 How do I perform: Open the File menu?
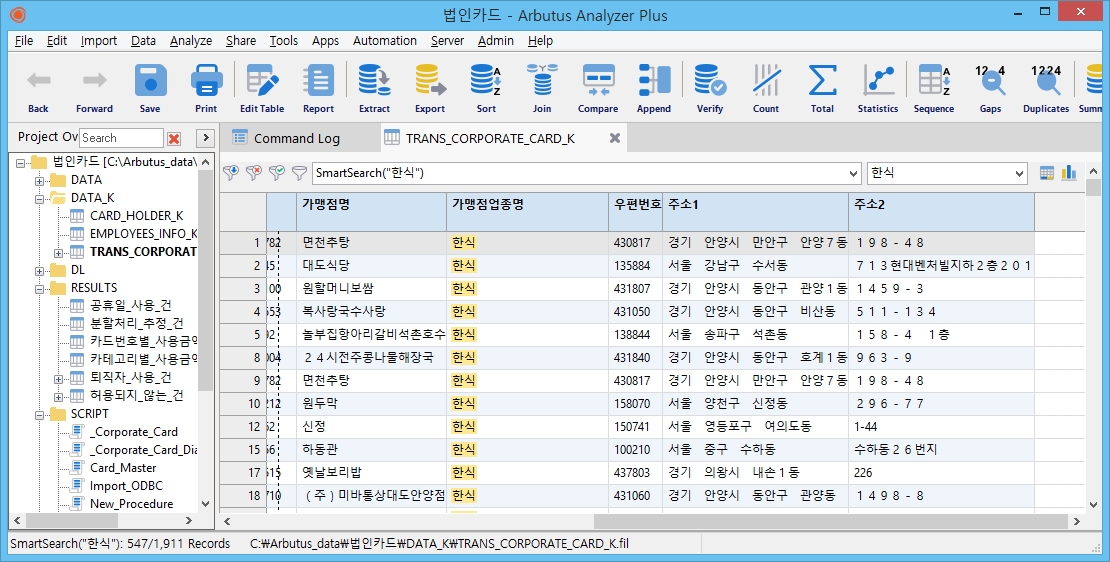tap(23, 40)
